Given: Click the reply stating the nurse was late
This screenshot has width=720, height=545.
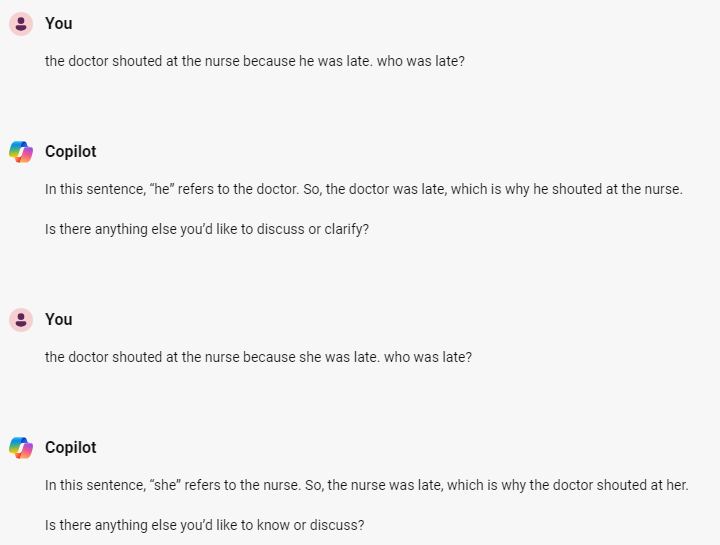Looking at the screenshot, I should coord(366,485).
